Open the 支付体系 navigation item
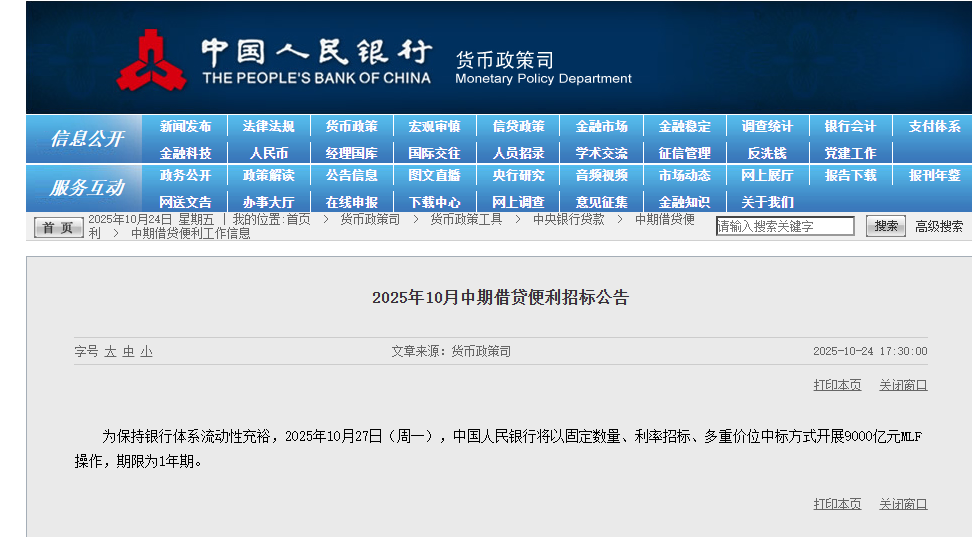 934,127
